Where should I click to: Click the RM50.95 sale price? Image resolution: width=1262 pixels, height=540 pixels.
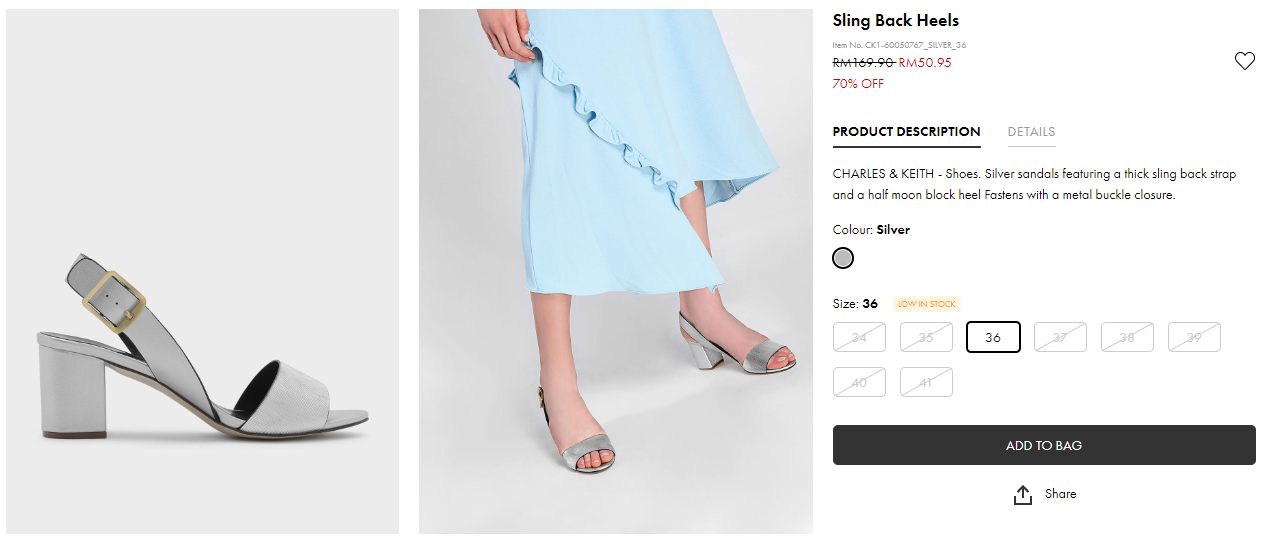click(x=925, y=63)
